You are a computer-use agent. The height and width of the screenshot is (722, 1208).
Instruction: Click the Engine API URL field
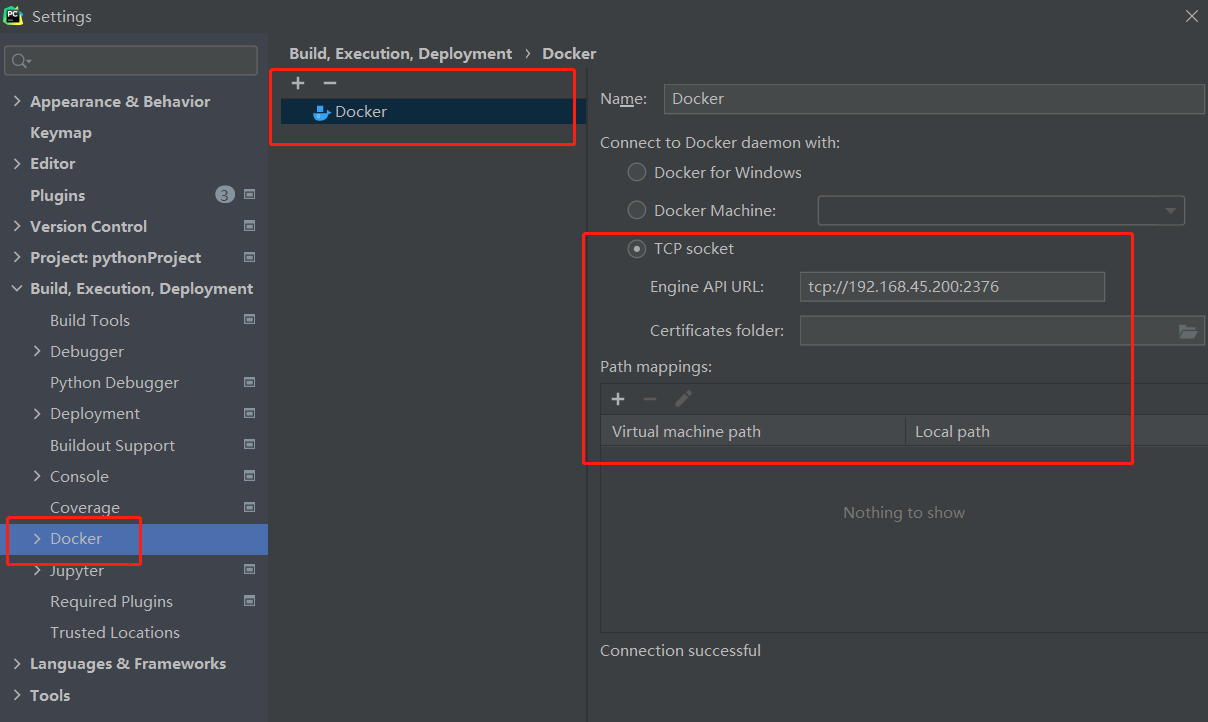[951, 287]
